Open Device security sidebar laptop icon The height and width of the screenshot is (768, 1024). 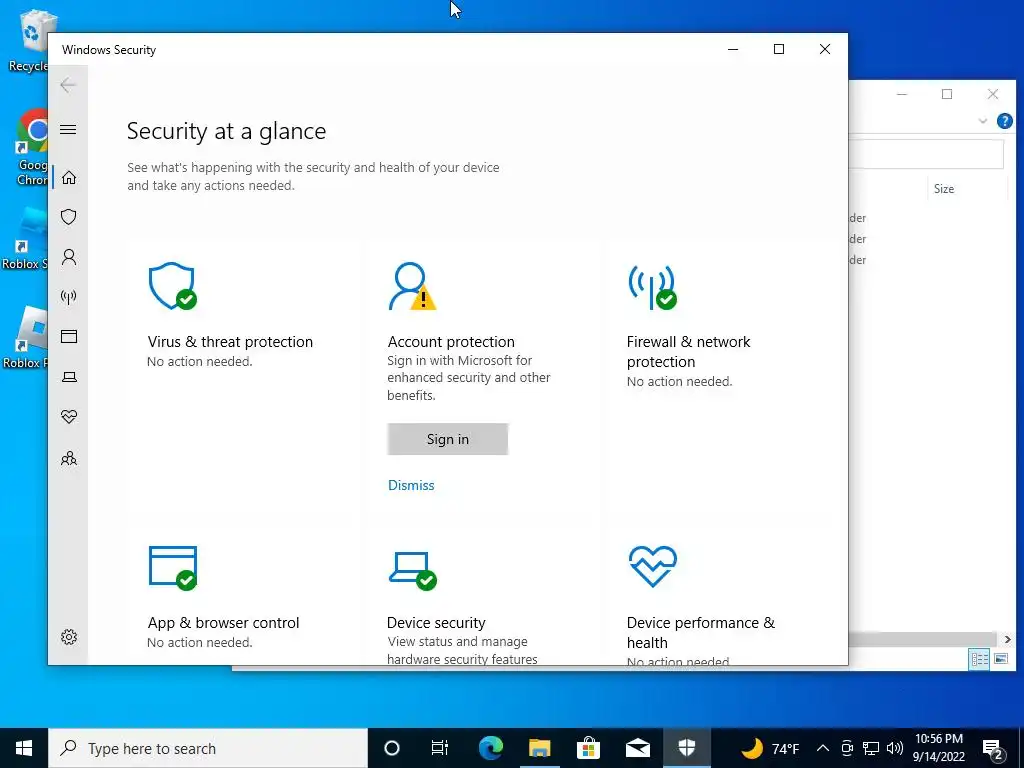click(x=69, y=377)
